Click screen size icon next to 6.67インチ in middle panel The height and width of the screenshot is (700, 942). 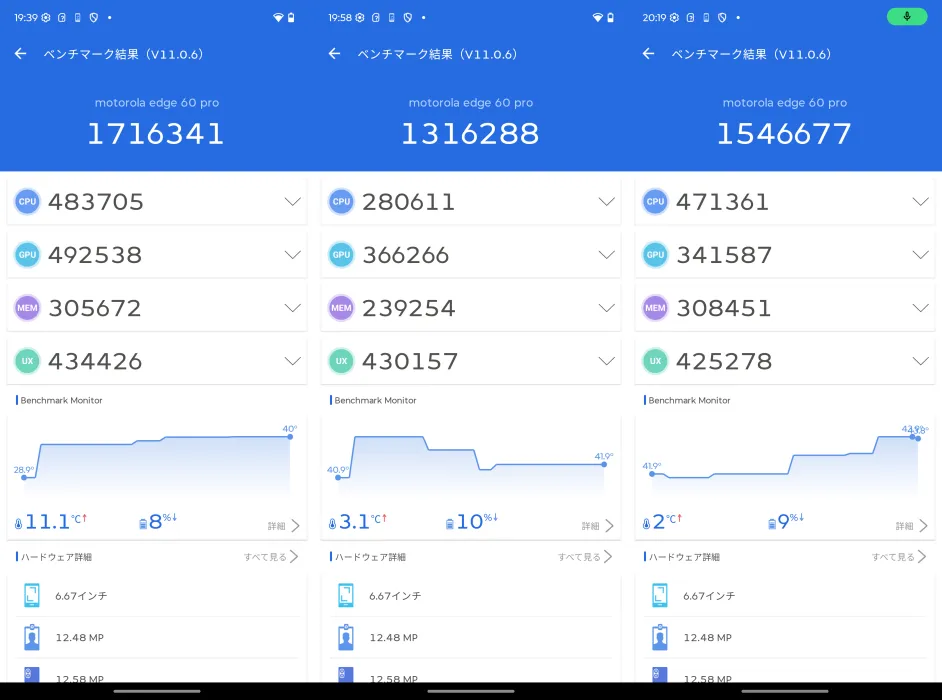tap(345, 595)
